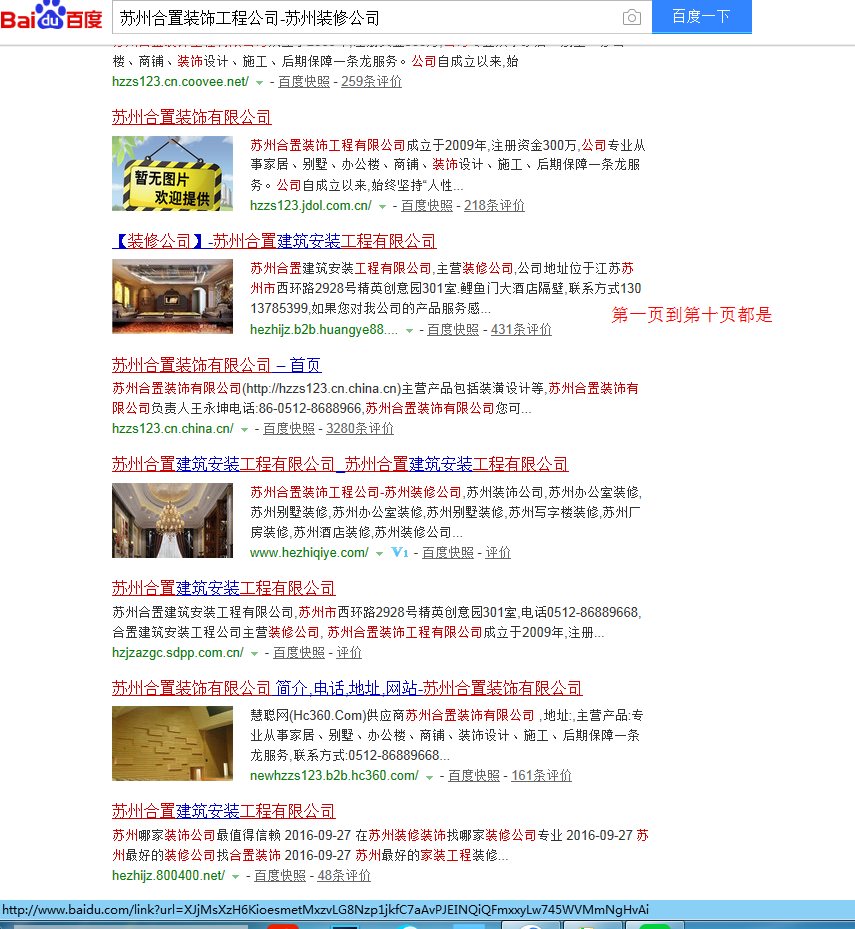
Task: Open 苏州合置装饰有限公司 – 首页 result title
Action: click(x=217, y=365)
